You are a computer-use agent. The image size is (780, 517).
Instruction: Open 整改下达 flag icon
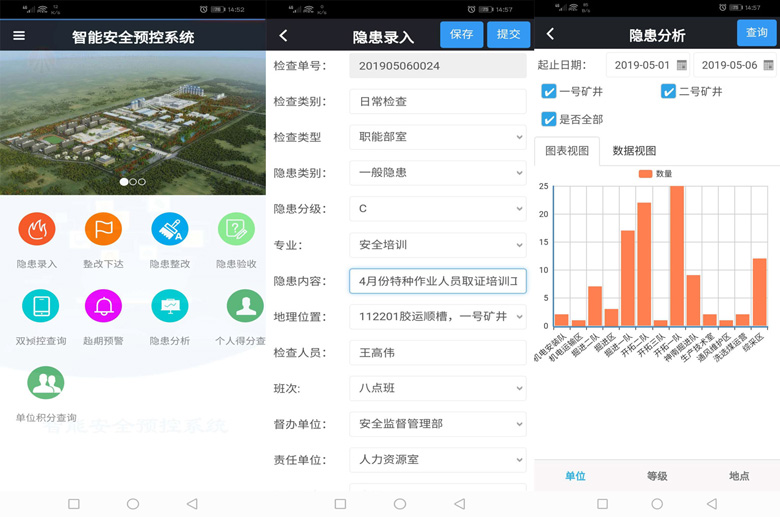click(x=103, y=230)
